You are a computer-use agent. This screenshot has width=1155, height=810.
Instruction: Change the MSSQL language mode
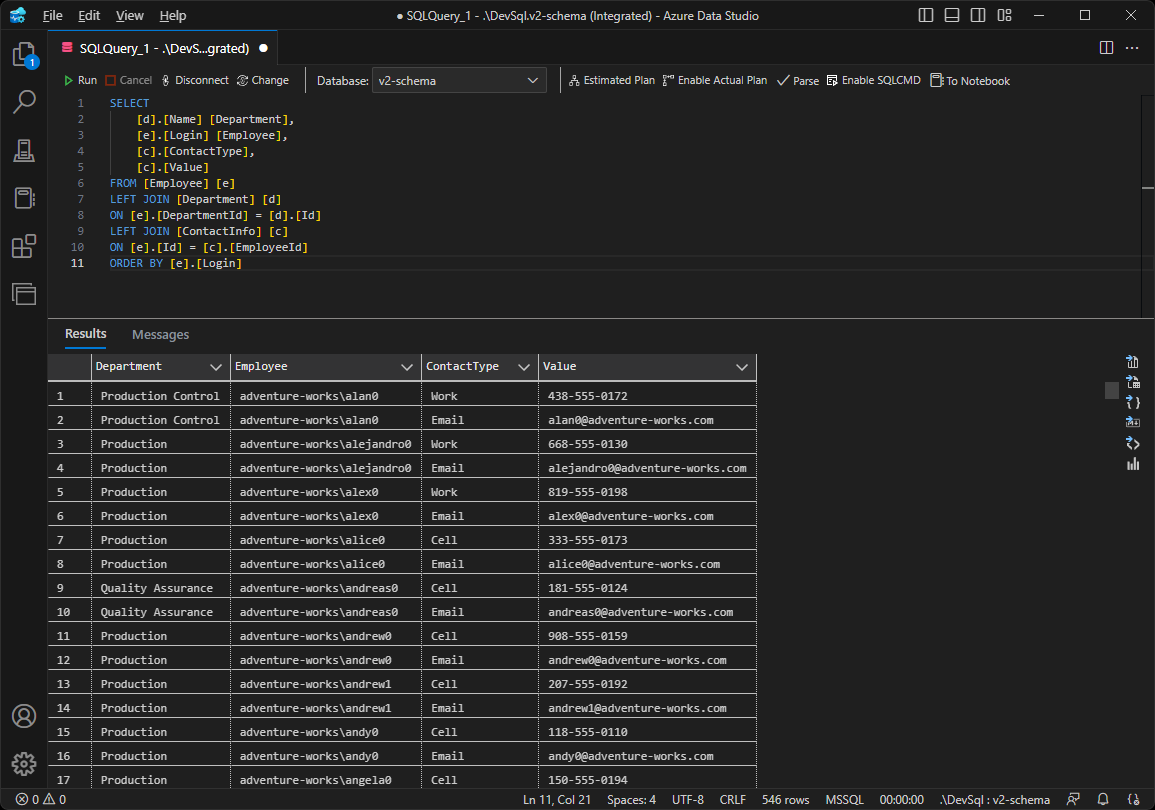844,800
